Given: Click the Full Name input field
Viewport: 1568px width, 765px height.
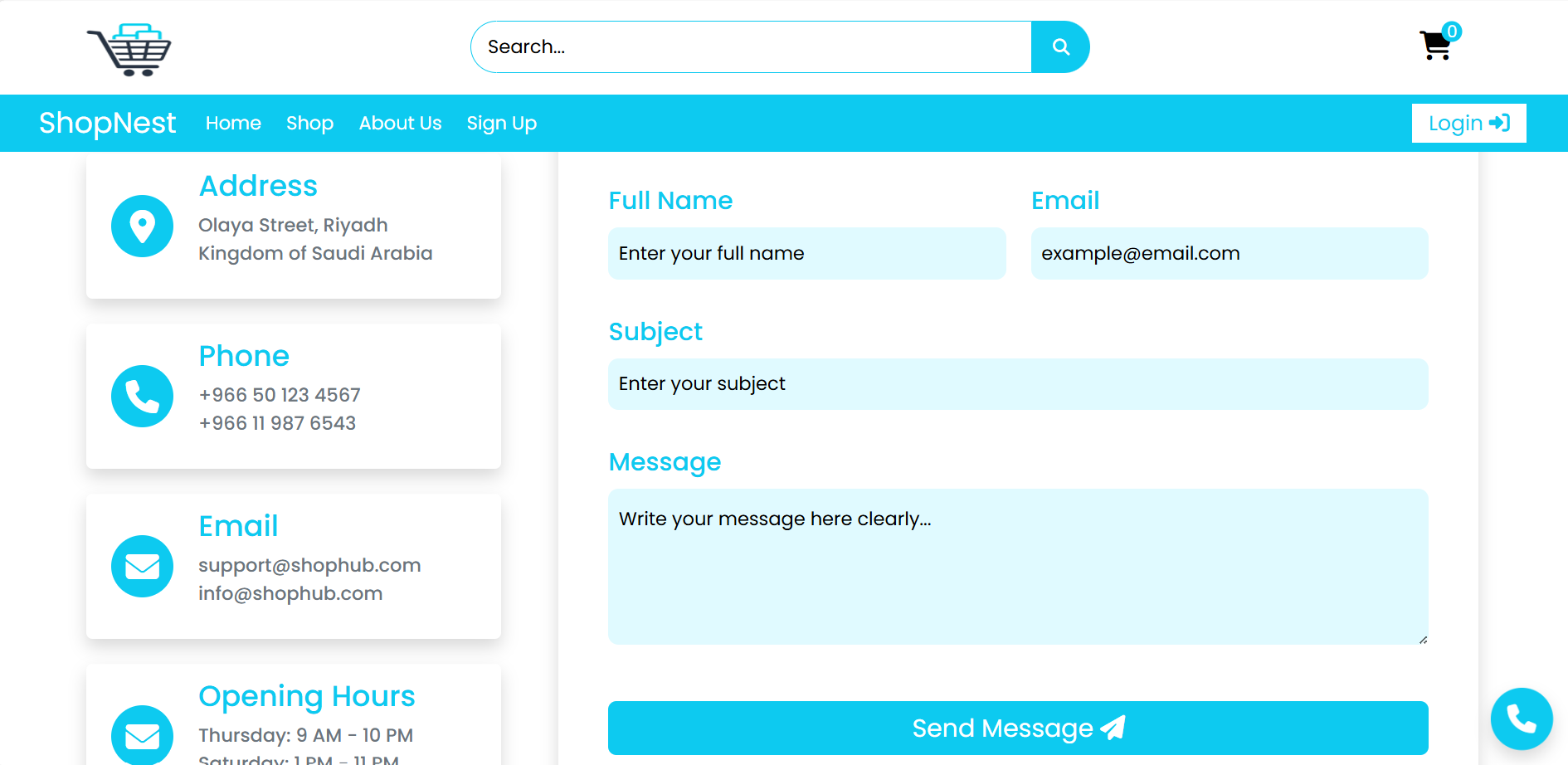Looking at the screenshot, I should [x=806, y=254].
